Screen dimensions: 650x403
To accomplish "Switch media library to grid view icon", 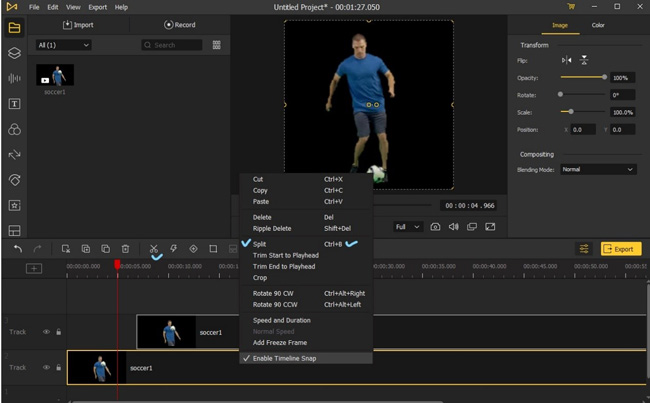I will tap(216, 45).
